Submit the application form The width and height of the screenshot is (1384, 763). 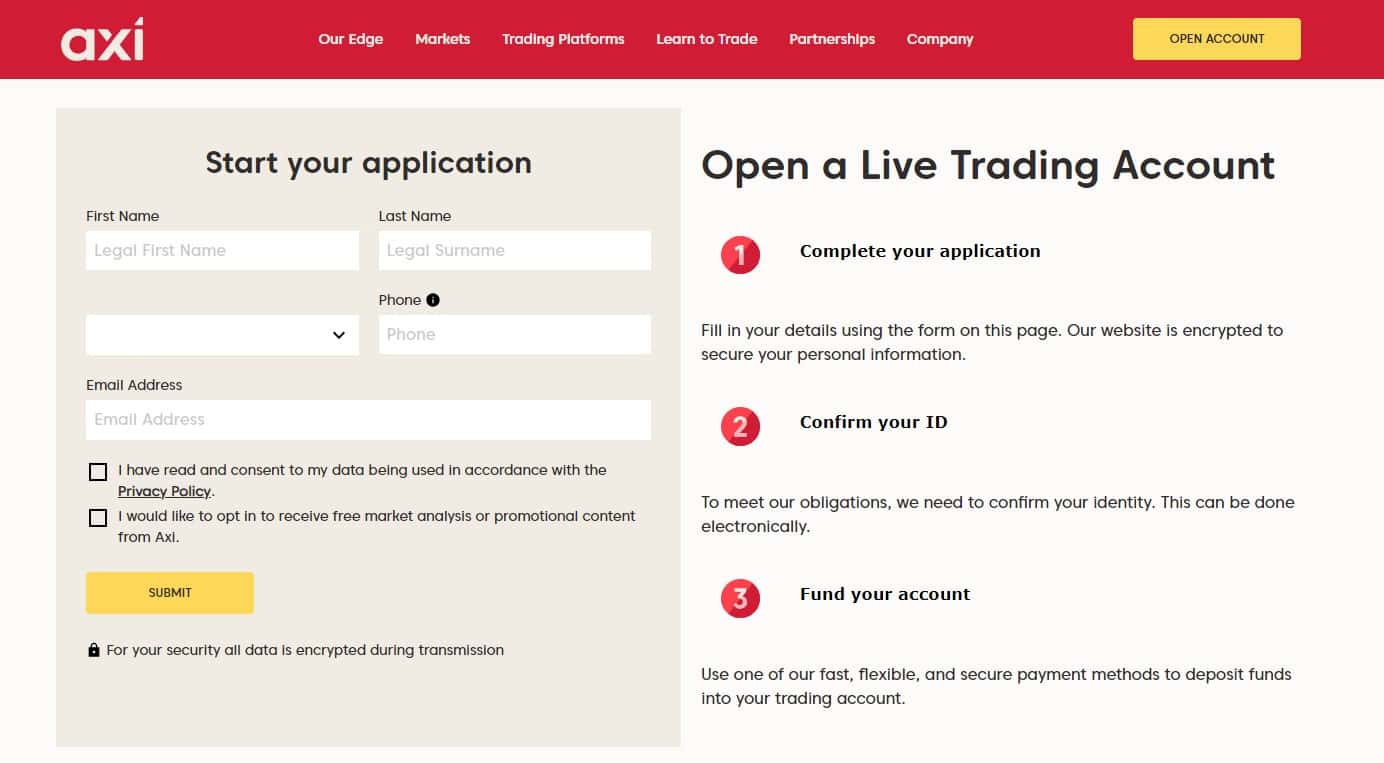pos(170,593)
